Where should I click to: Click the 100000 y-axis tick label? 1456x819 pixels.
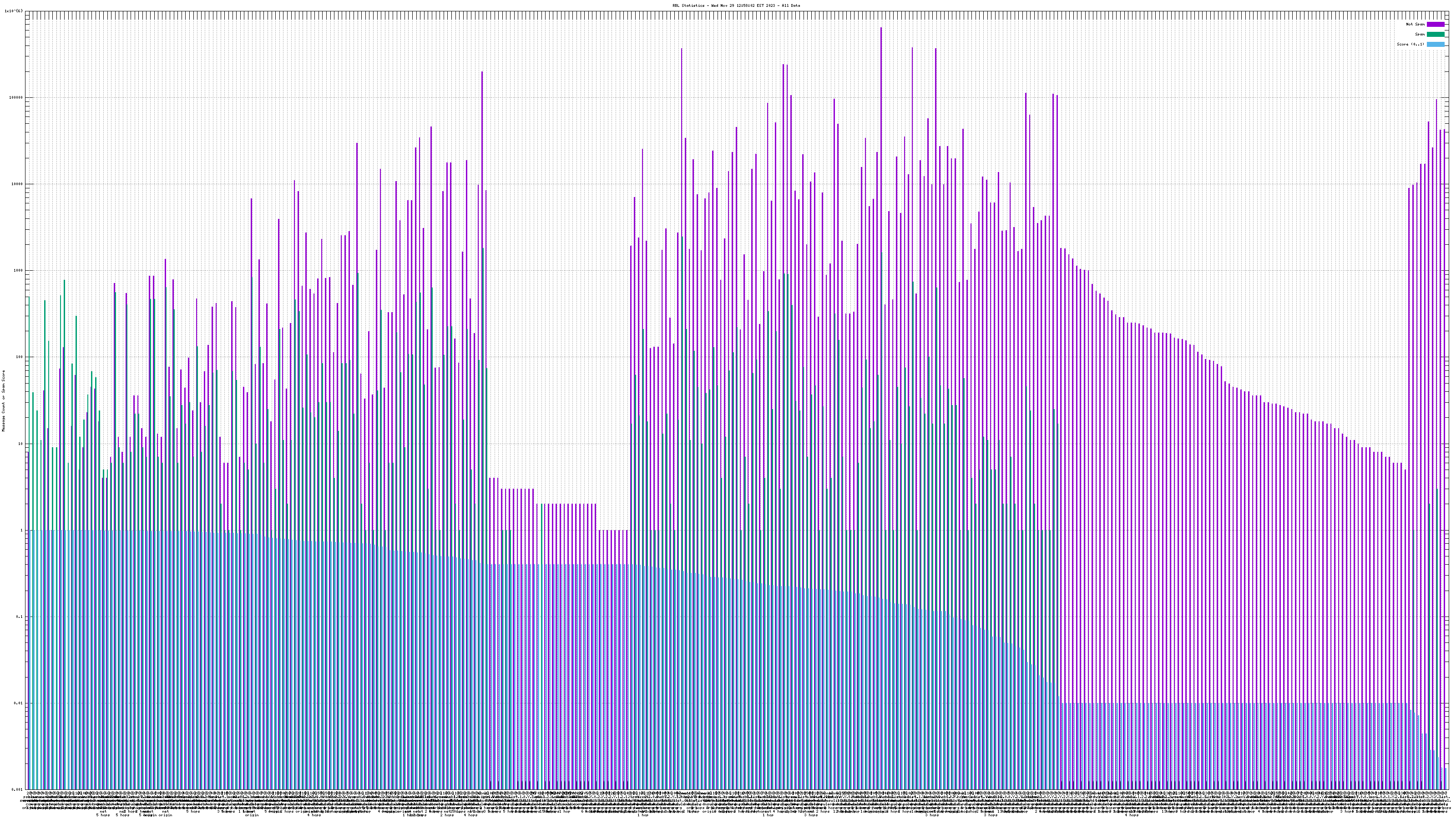pos(16,97)
